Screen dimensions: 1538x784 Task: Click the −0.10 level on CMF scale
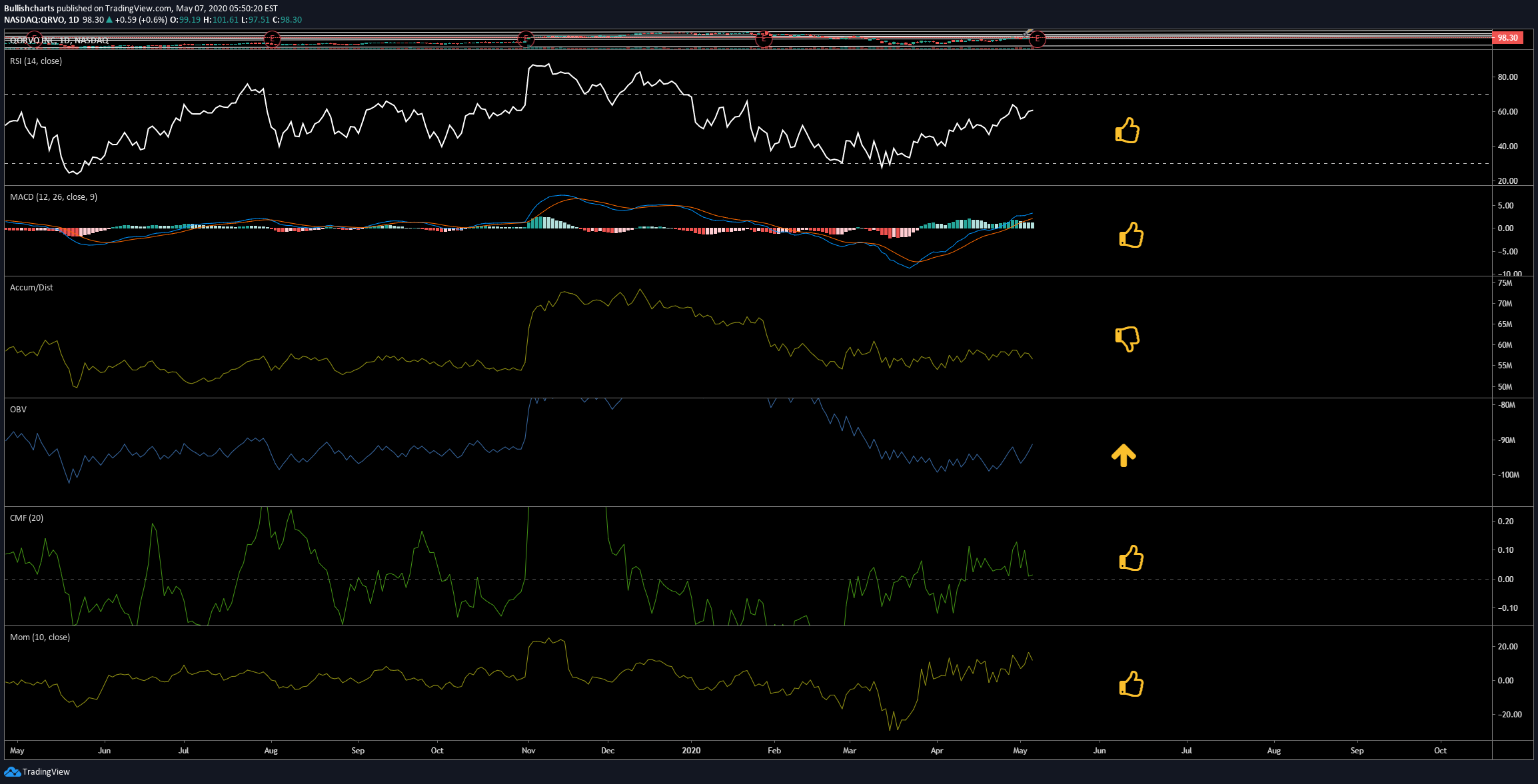point(1507,608)
